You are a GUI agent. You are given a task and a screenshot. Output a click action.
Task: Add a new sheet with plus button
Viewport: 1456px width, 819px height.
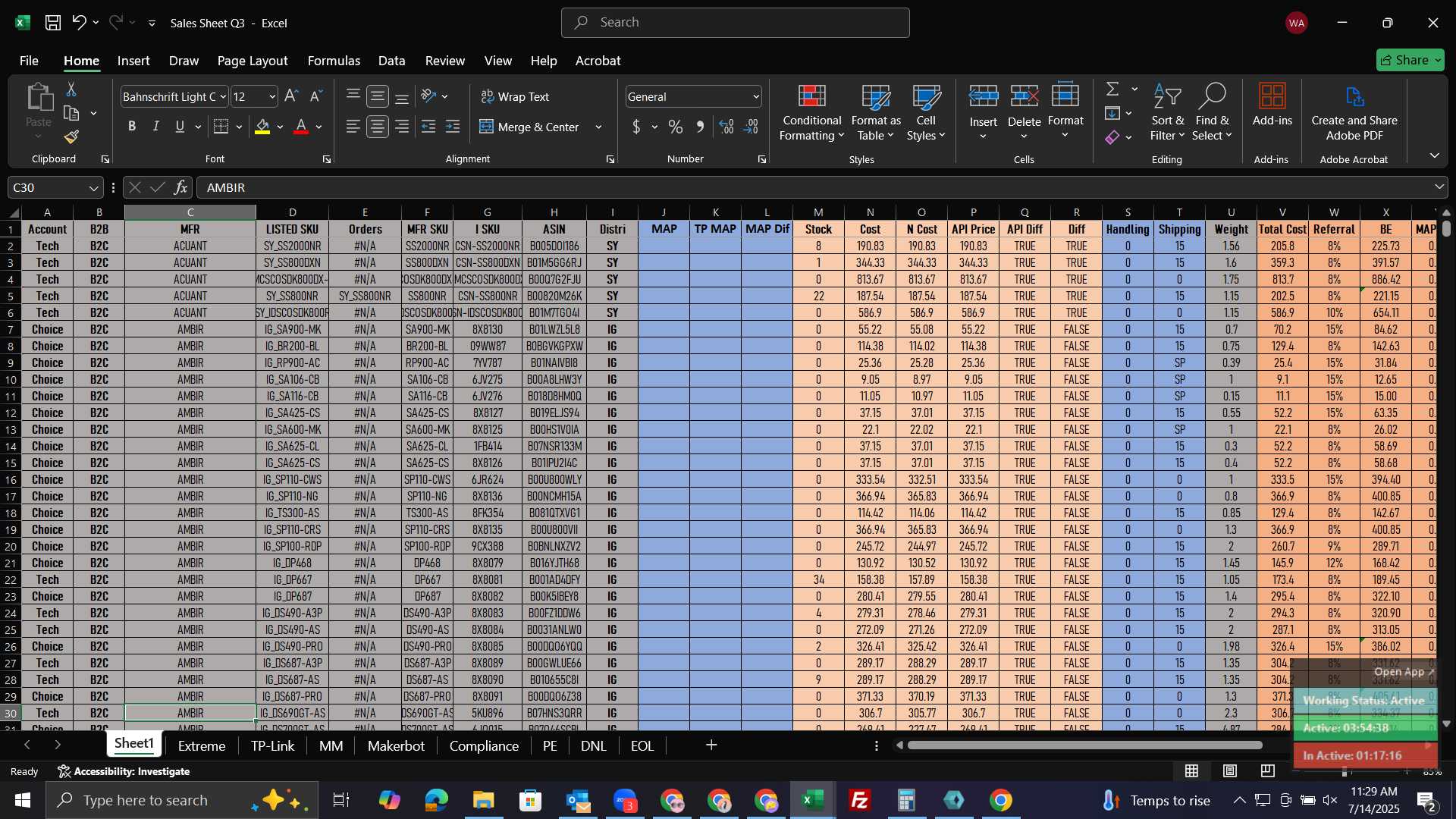[711, 745]
